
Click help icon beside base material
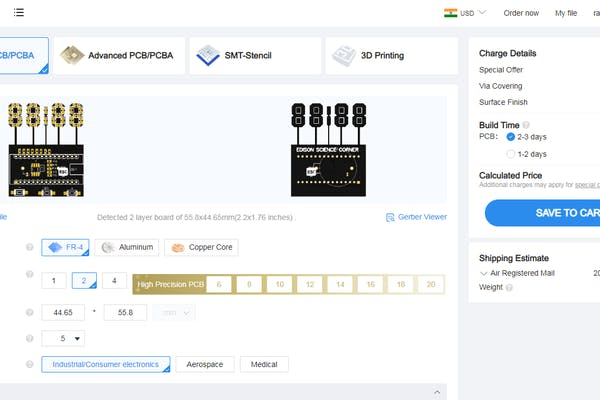click(29, 247)
